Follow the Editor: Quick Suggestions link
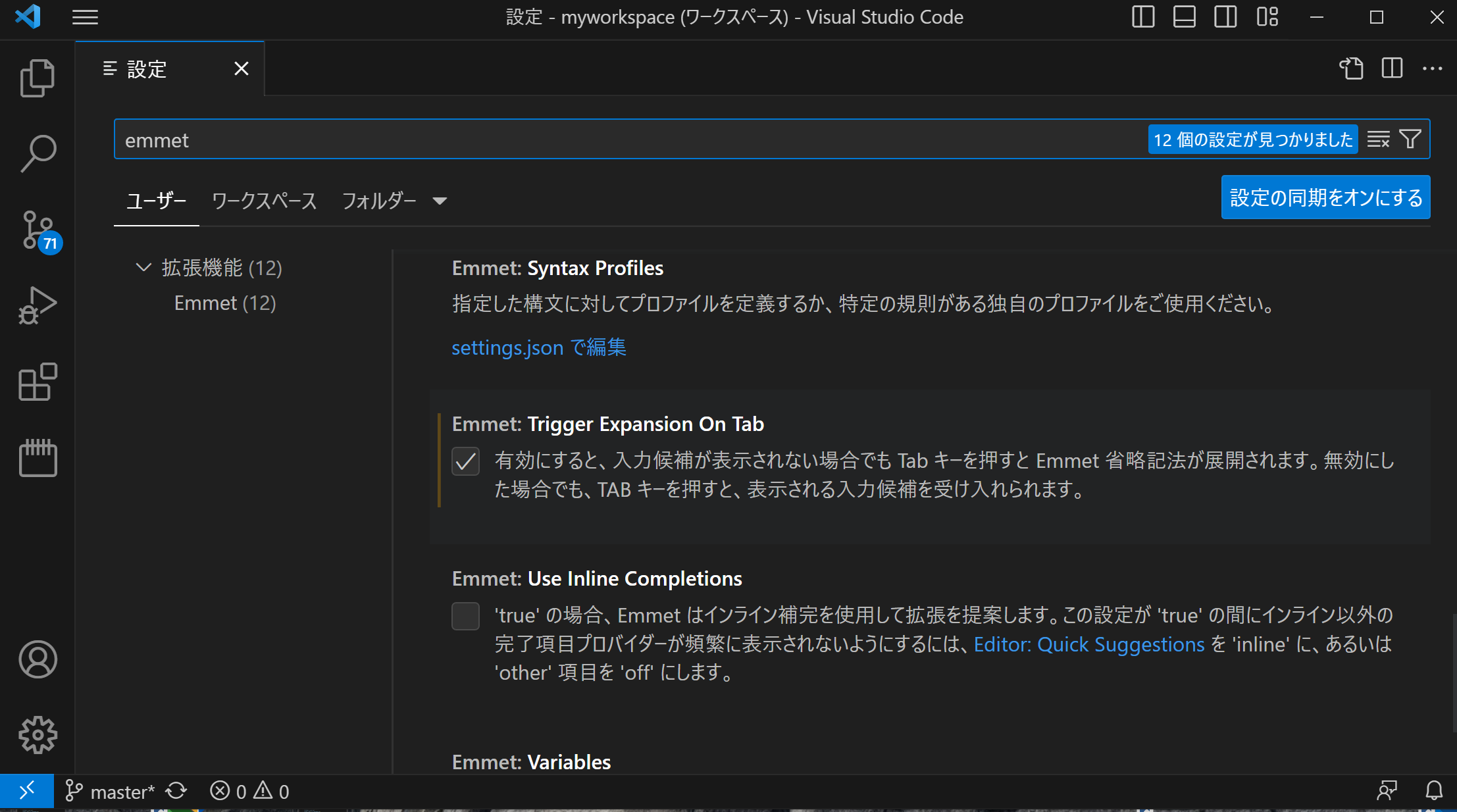 [x=1089, y=644]
